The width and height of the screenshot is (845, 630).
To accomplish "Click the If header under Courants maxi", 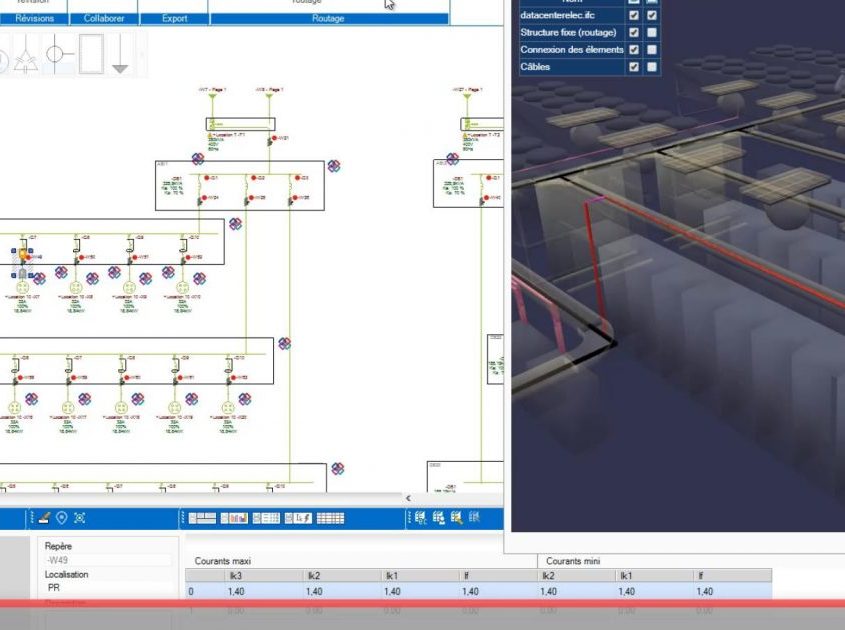I will (498, 576).
